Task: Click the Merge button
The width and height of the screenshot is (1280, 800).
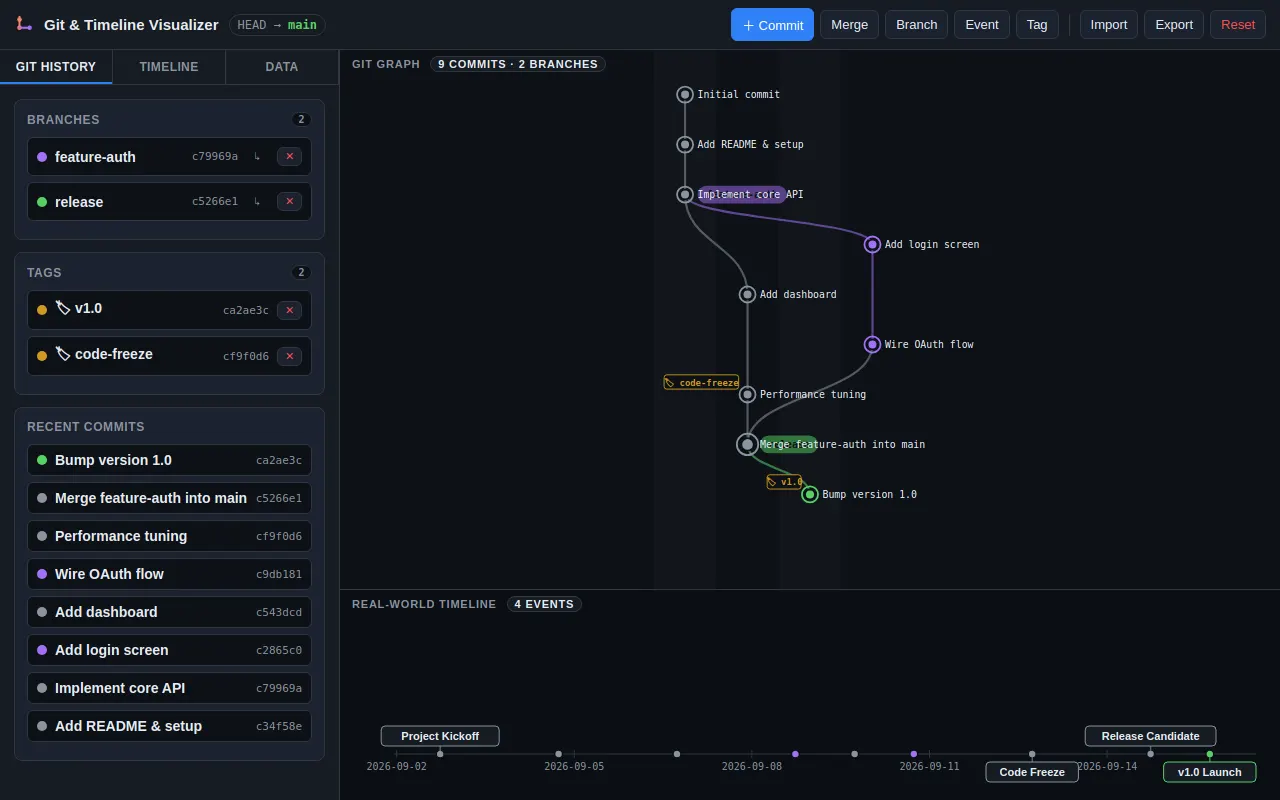Action: coord(849,24)
